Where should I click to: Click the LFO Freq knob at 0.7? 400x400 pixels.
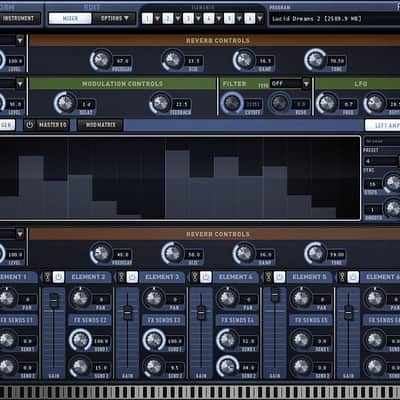[x=327, y=103]
